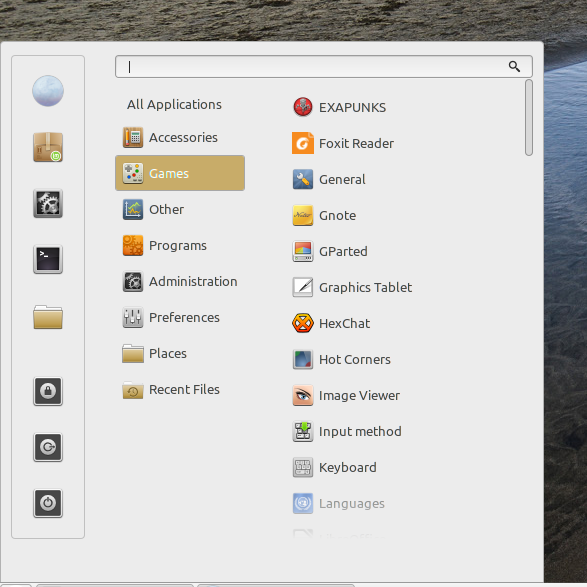Open Keyboard settings
This screenshot has height=587, width=587.
tap(334, 467)
